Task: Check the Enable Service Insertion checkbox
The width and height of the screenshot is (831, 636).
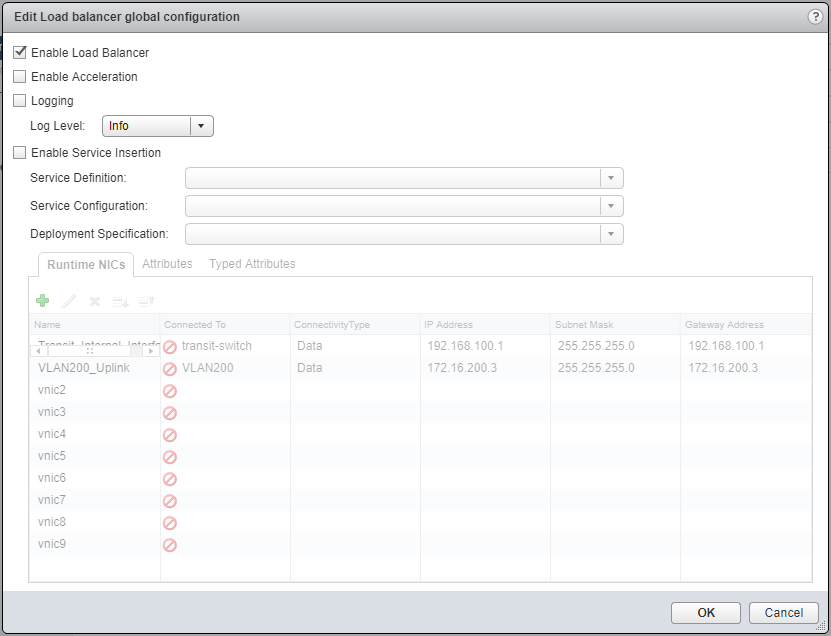Action: [x=20, y=152]
